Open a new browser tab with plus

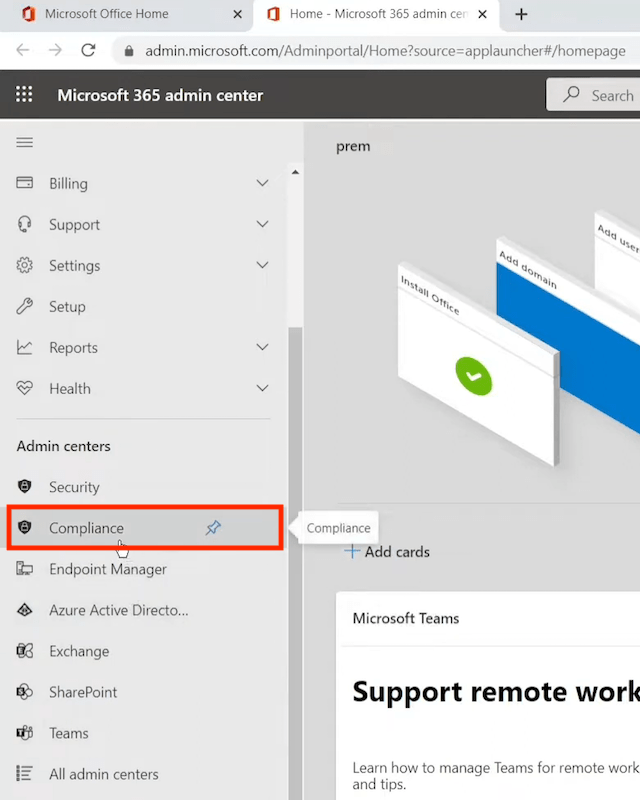click(x=521, y=14)
